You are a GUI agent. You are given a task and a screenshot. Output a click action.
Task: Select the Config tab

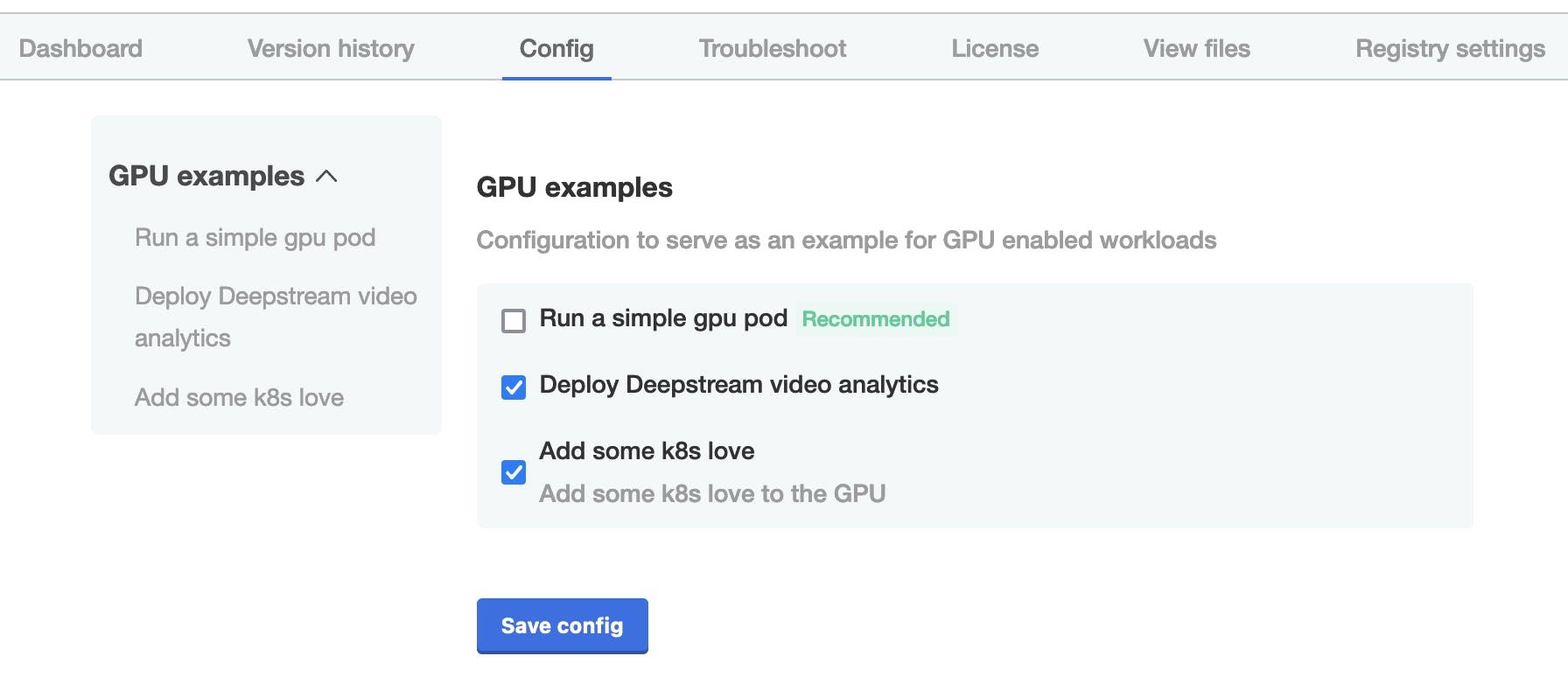coord(556,49)
